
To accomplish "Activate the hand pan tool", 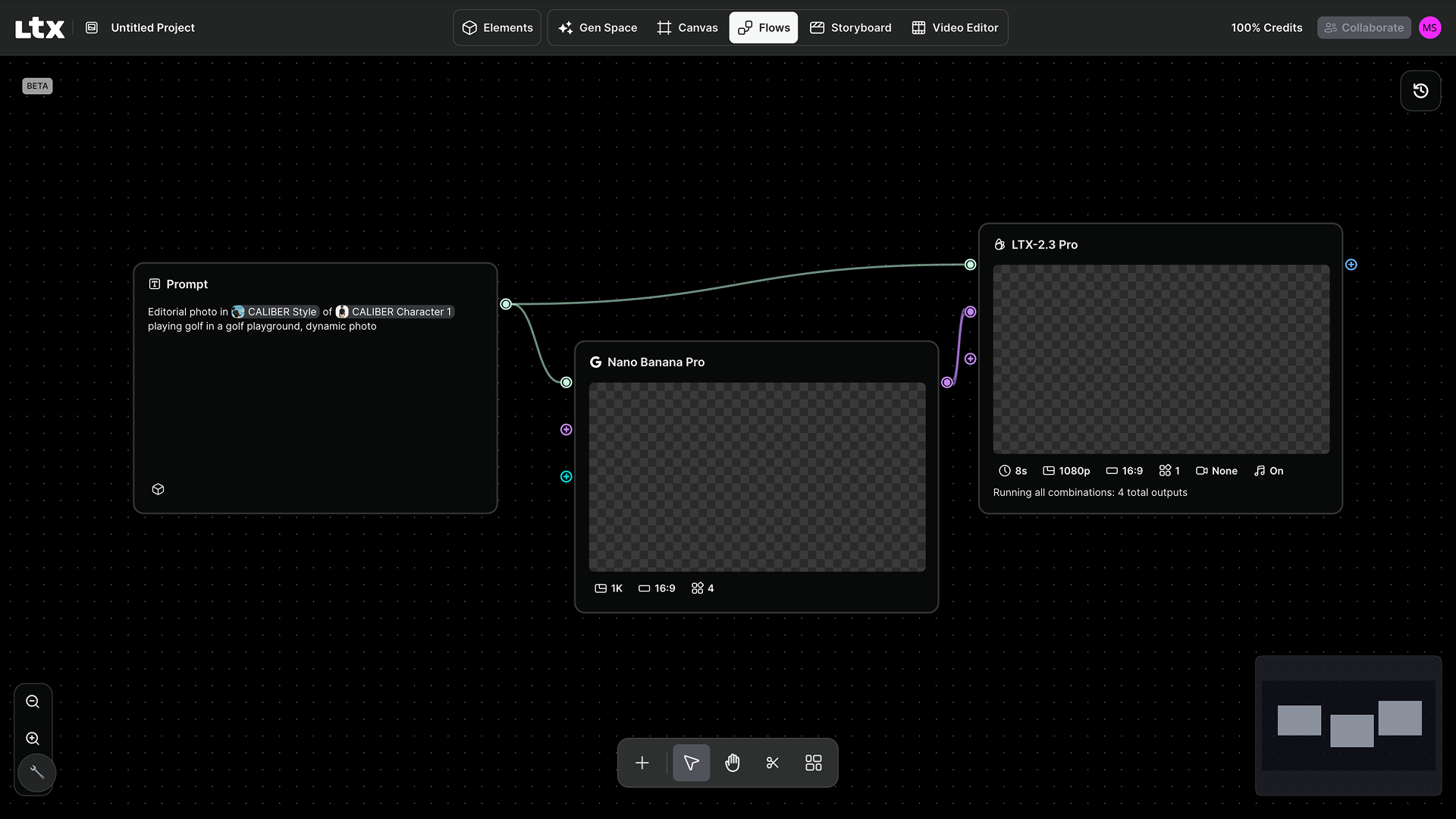I will pos(732,763).
